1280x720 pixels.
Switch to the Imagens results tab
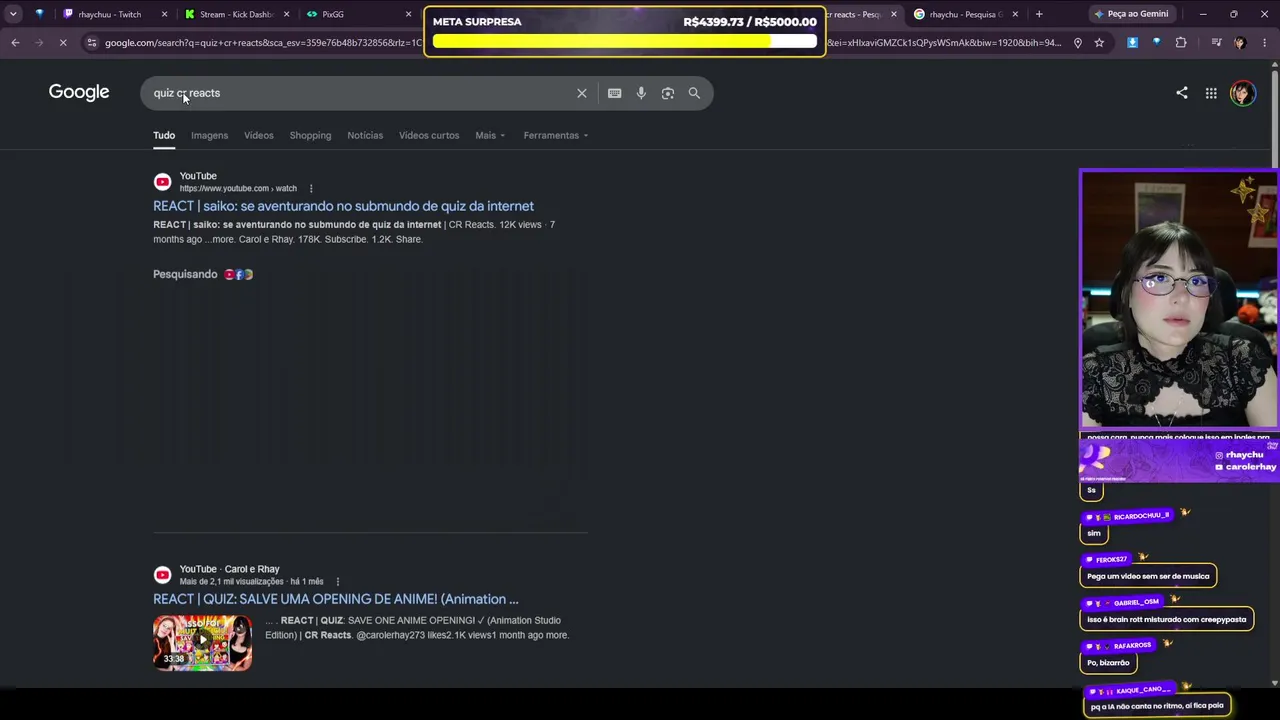[209, 135]
